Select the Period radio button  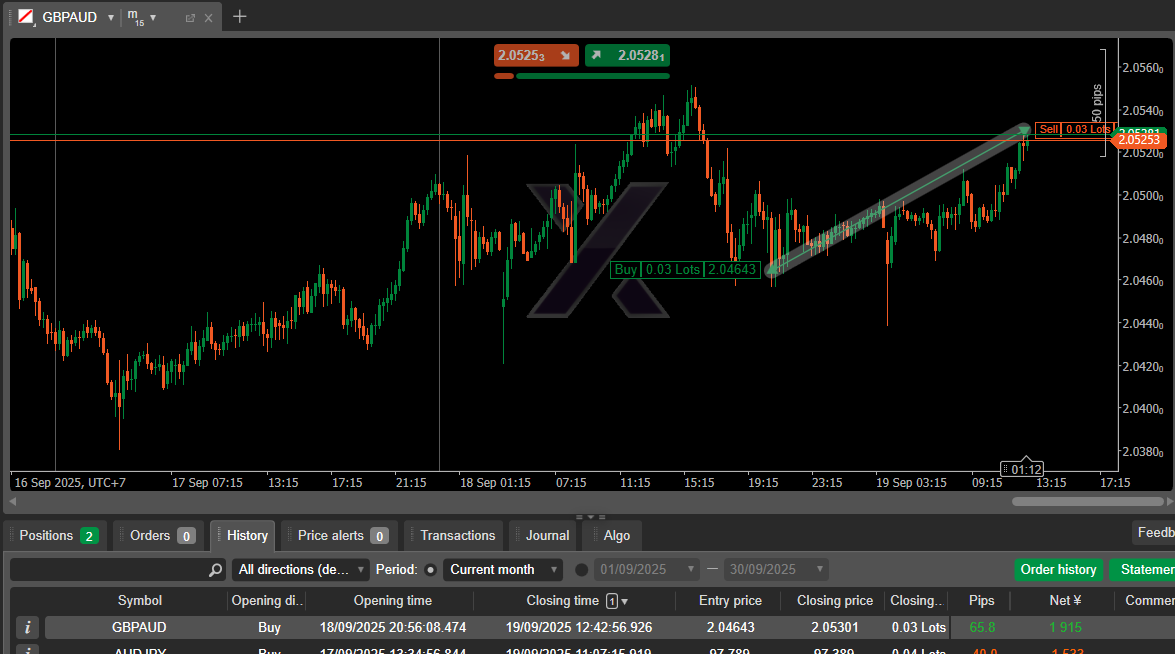tap(431, 570)
